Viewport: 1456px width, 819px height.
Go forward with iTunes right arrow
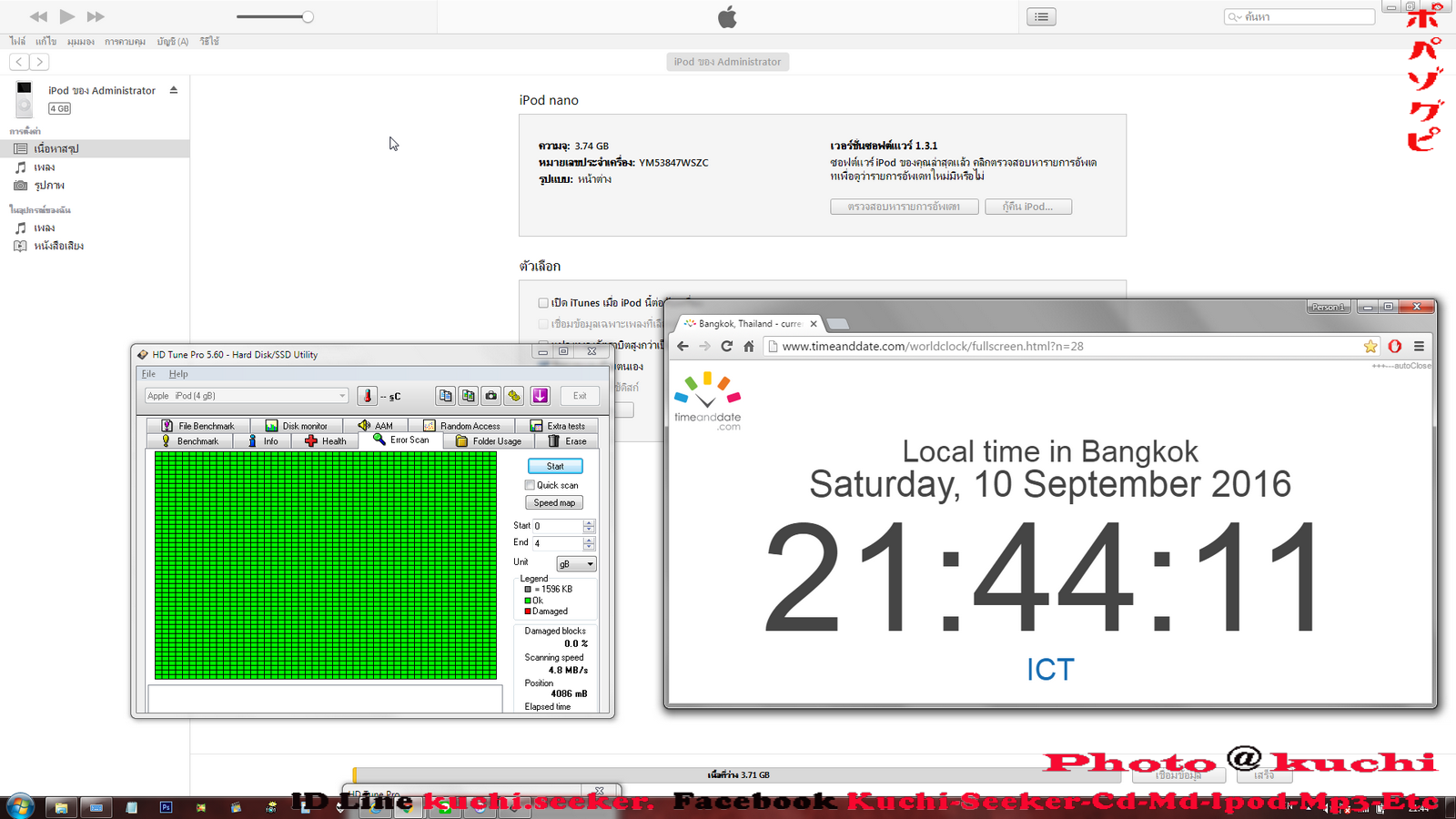click(39, 62)
